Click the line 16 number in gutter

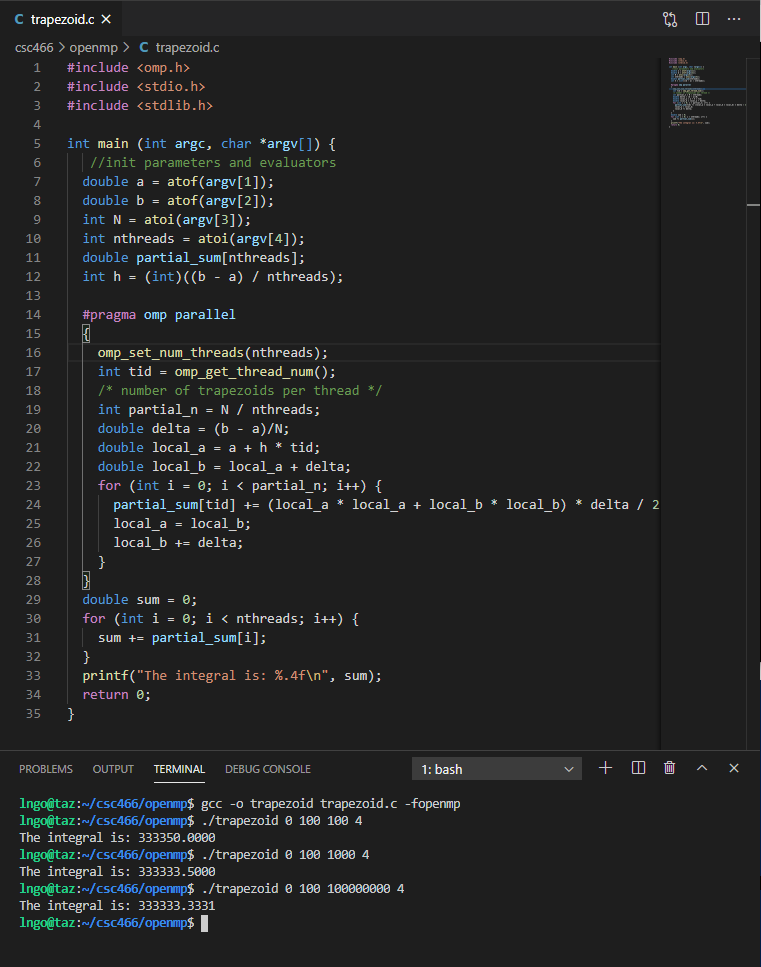click(x=32, y=352)
